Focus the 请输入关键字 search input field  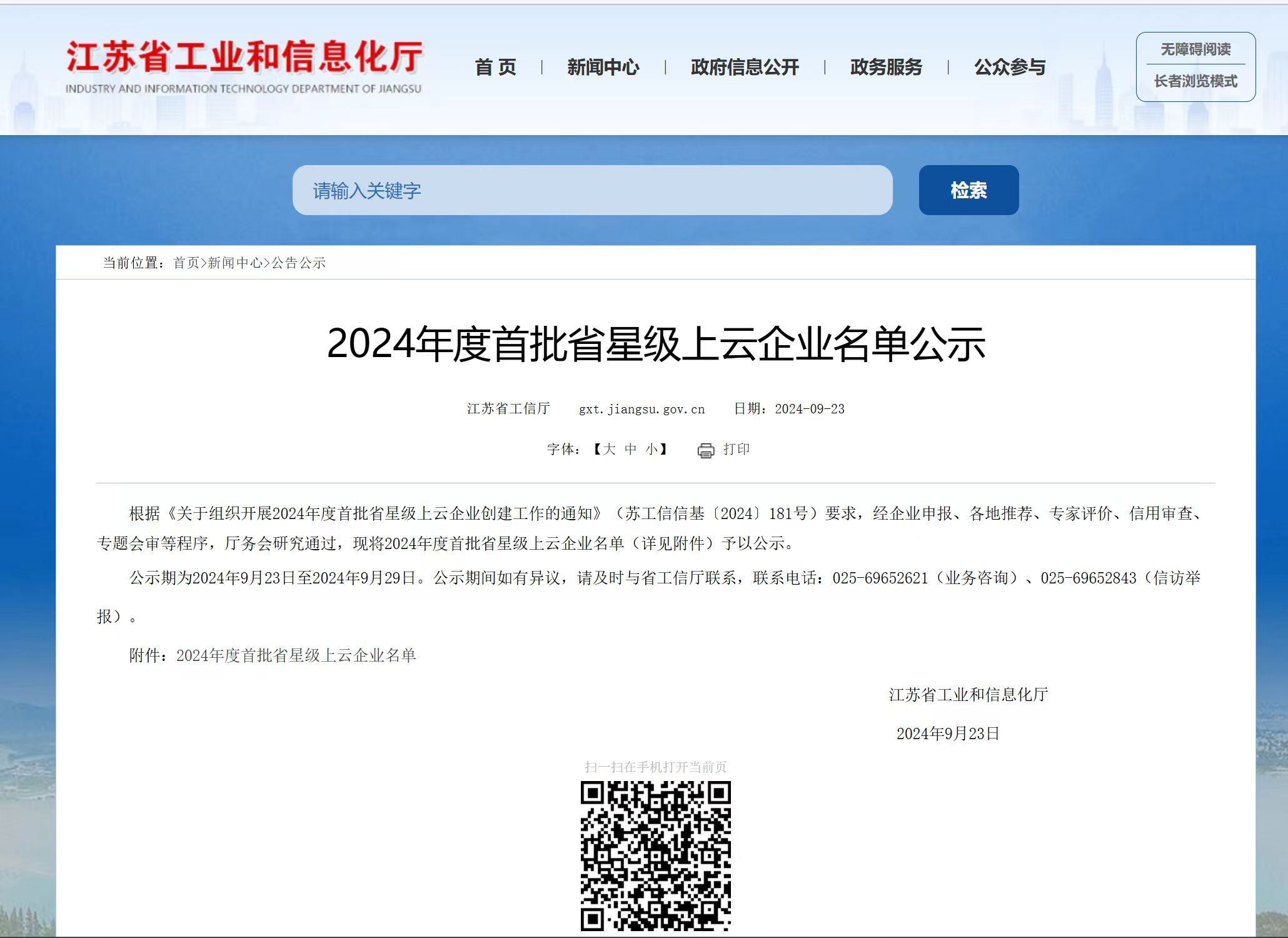592,190
